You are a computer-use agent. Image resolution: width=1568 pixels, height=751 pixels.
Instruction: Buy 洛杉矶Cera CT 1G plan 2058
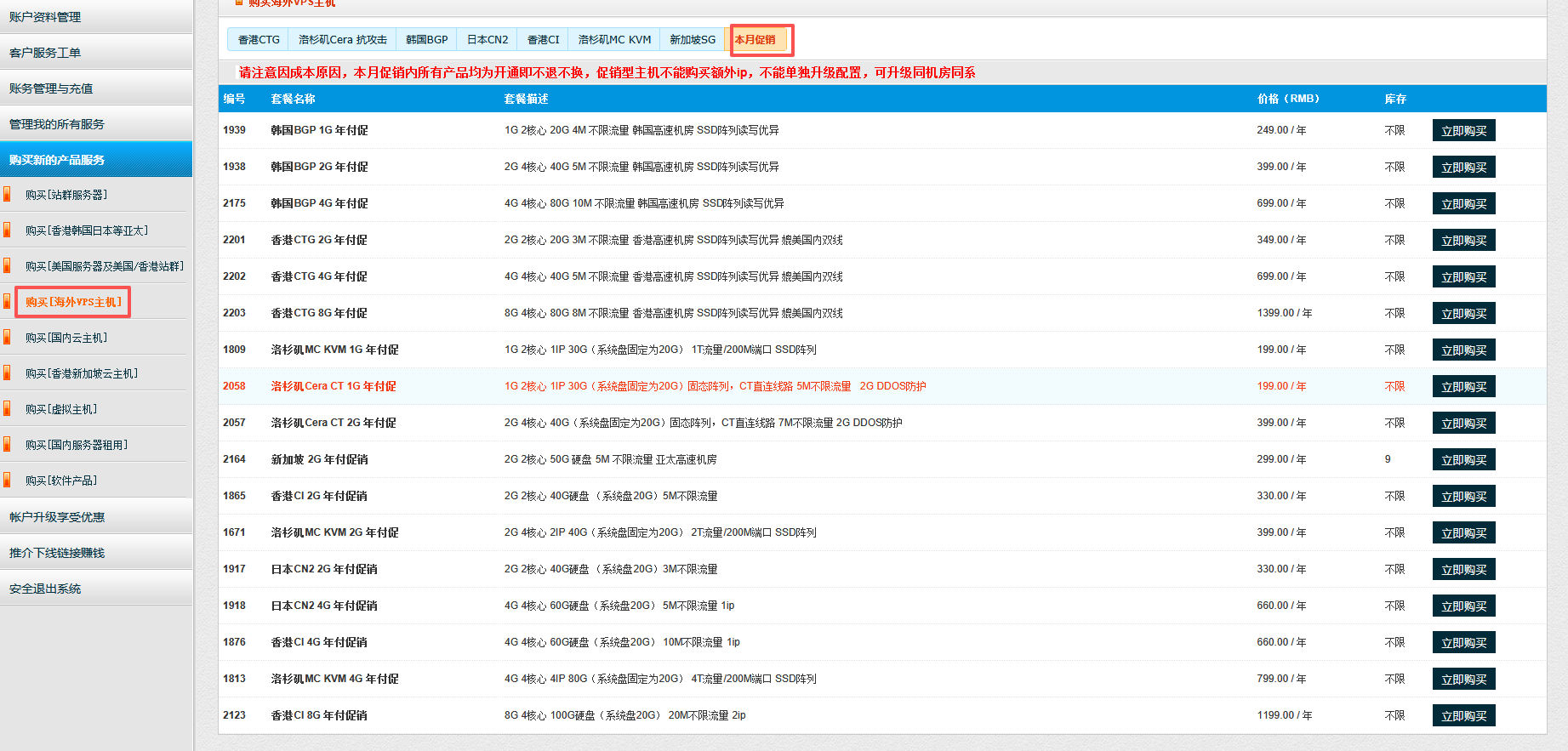pos(1463,386)
